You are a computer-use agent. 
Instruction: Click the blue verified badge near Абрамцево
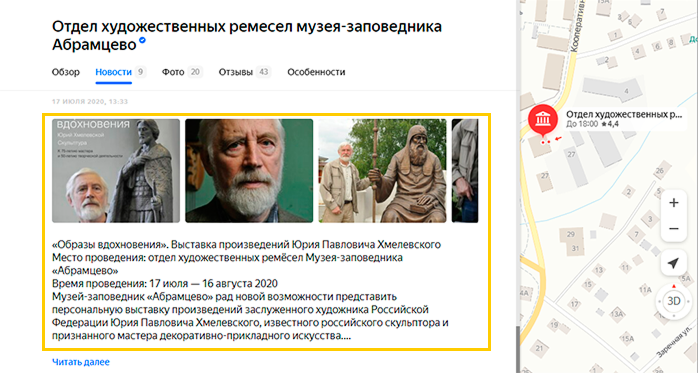(142, 41)
